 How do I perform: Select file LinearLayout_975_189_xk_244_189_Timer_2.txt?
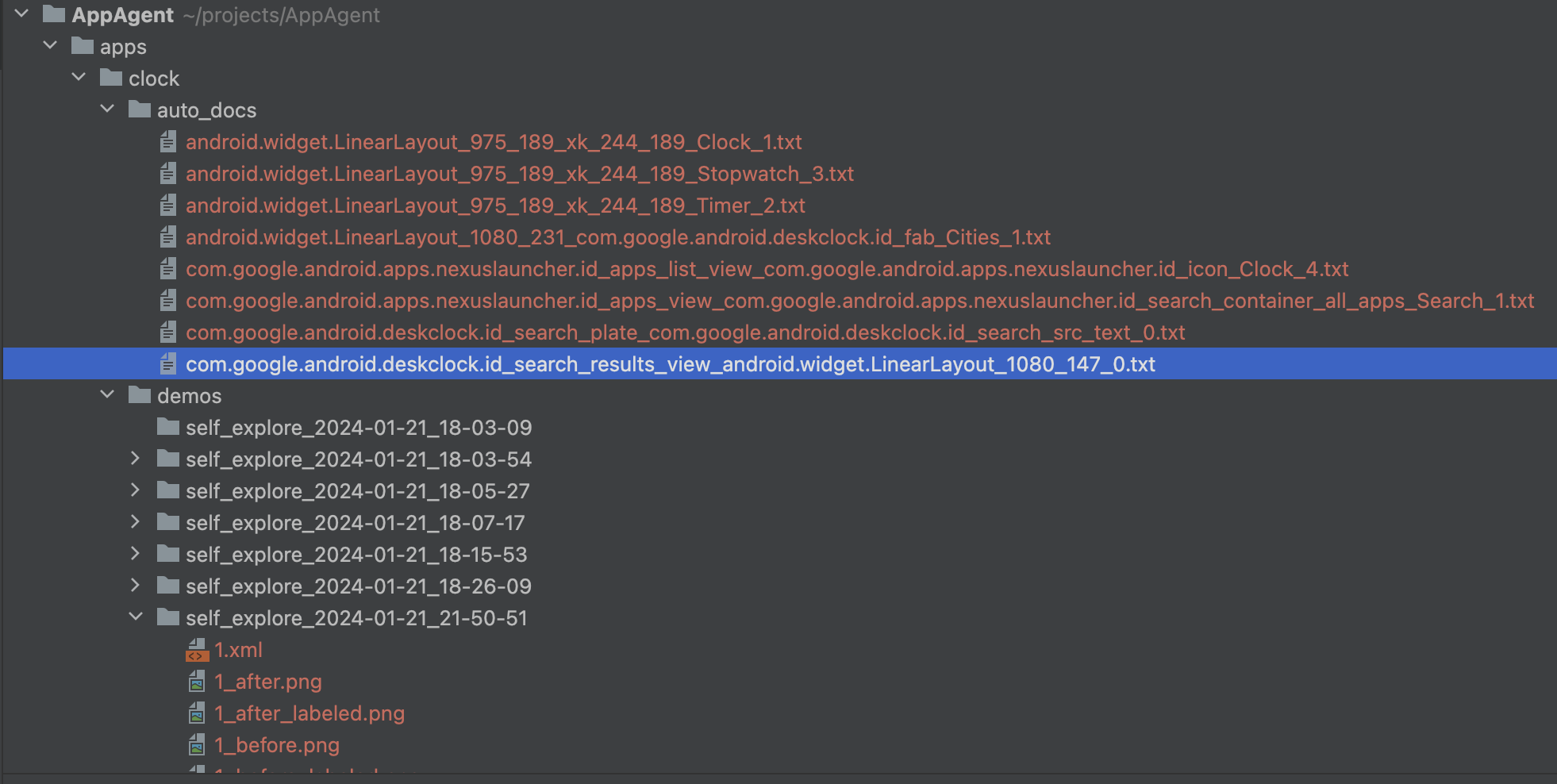tap(495, 206)
